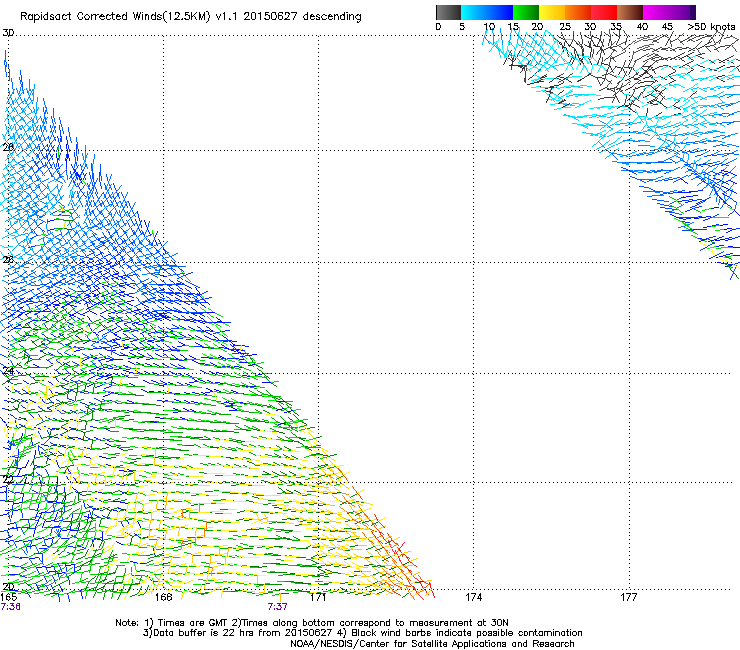The width and height of the screenshot is (740, 650).
Task: Click the 'NOAA/NESDIS/Center for Satellite Applications and Research' credit
Action: point(432,644)
